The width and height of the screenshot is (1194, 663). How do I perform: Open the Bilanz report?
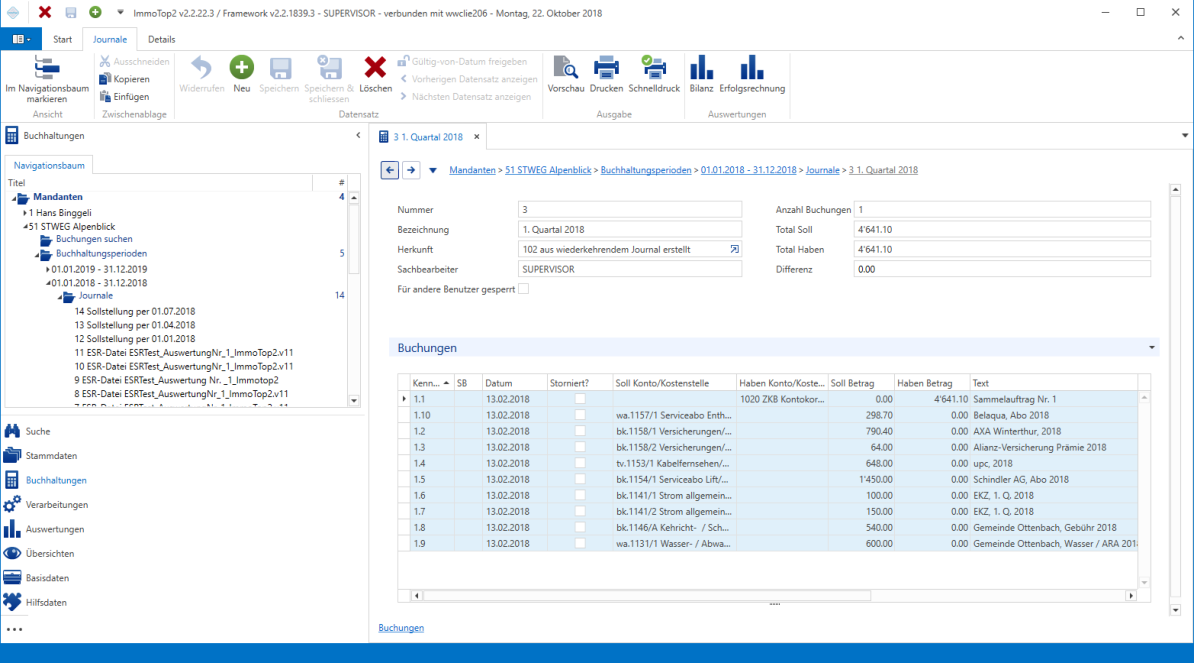click(x=701, y=68)
